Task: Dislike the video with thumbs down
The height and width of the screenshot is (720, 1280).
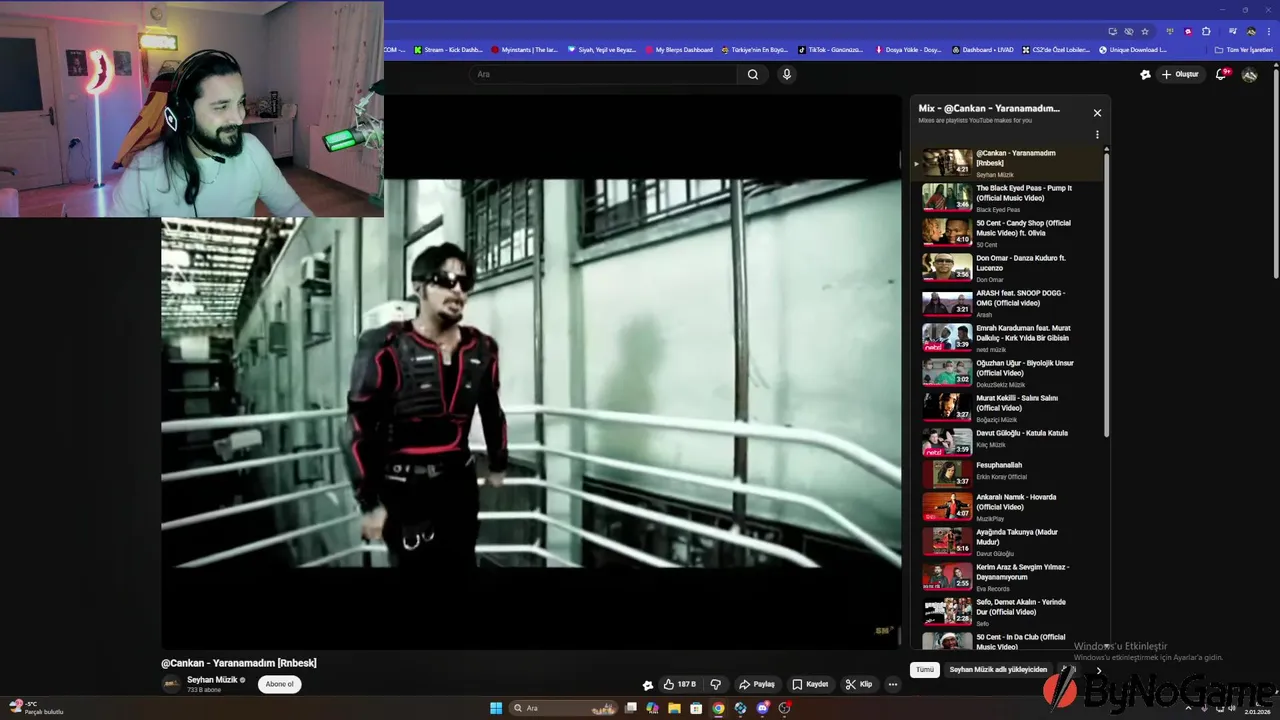Action: pos(716,684)
